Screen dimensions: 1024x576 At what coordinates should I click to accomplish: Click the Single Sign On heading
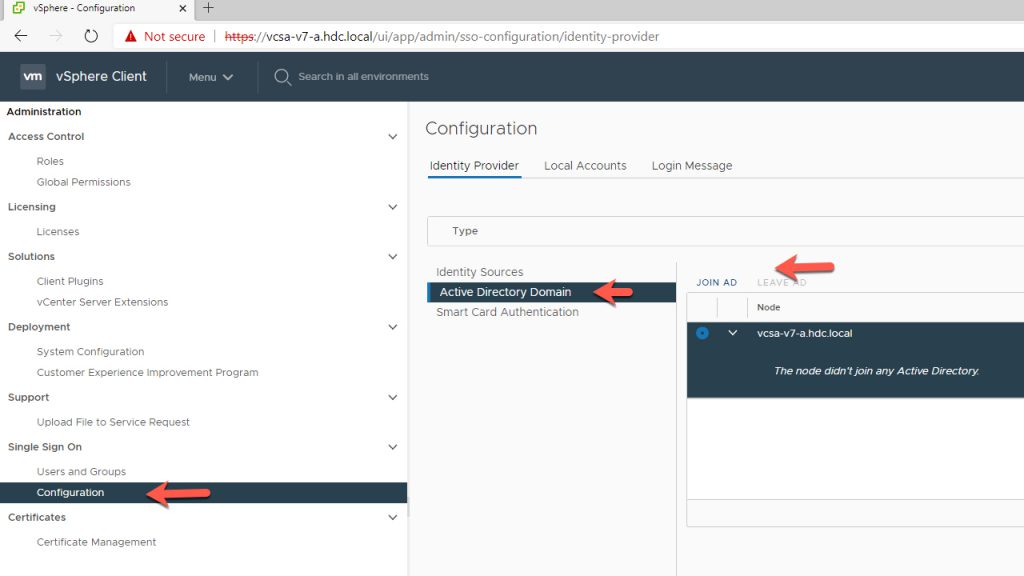[44, 447]
